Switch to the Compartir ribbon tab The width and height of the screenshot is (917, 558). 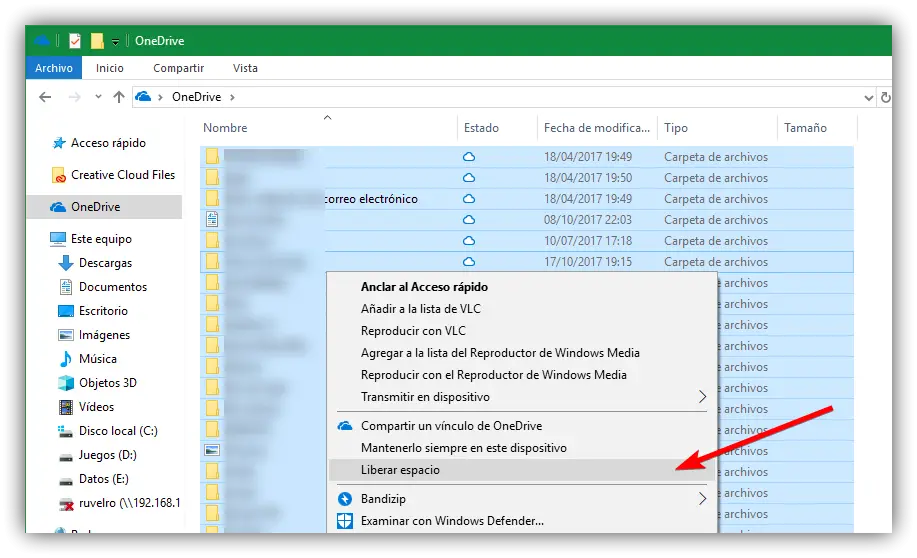click(x=178, y=68)
